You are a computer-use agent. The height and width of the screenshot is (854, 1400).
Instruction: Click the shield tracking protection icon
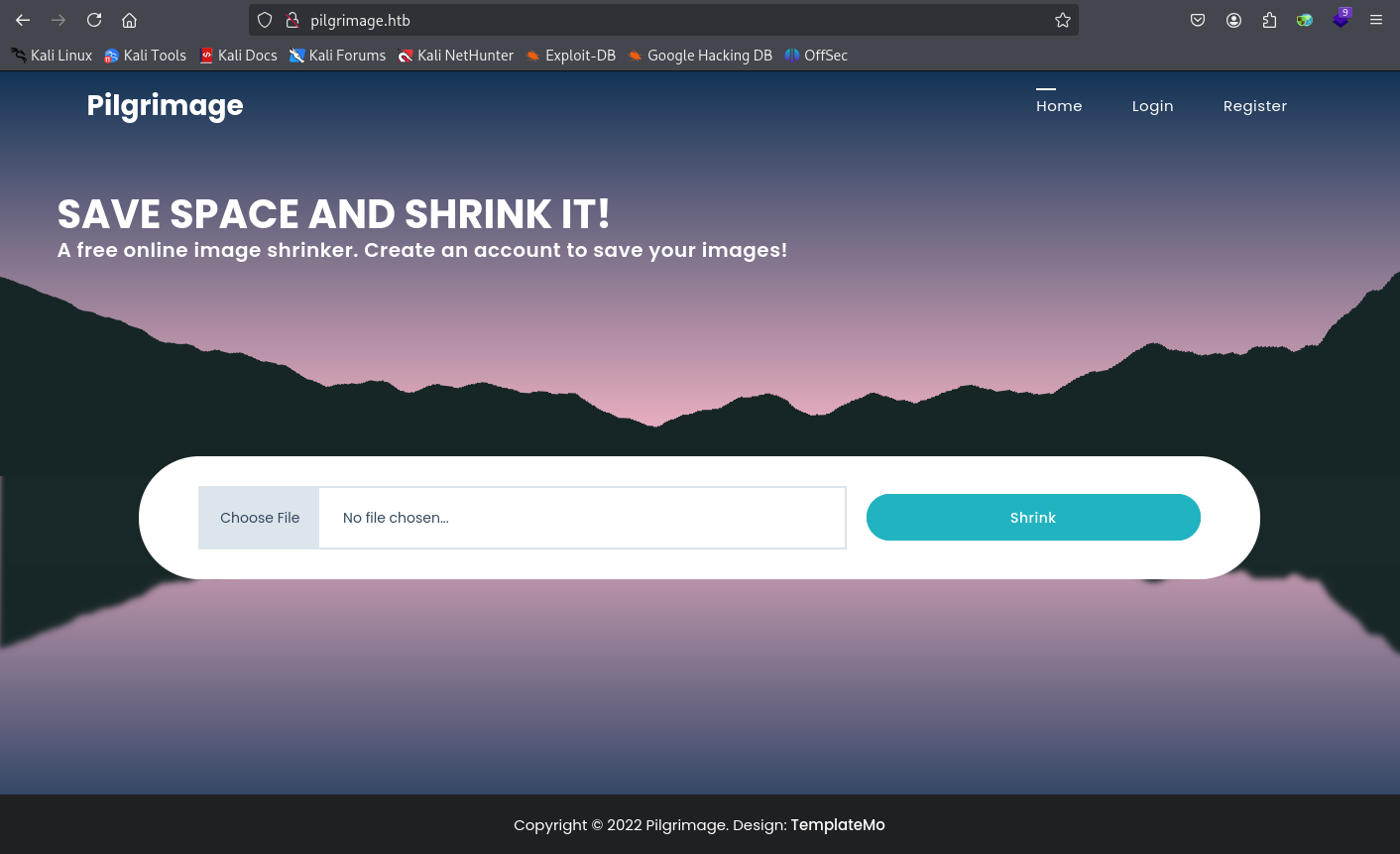click(265, 20)
